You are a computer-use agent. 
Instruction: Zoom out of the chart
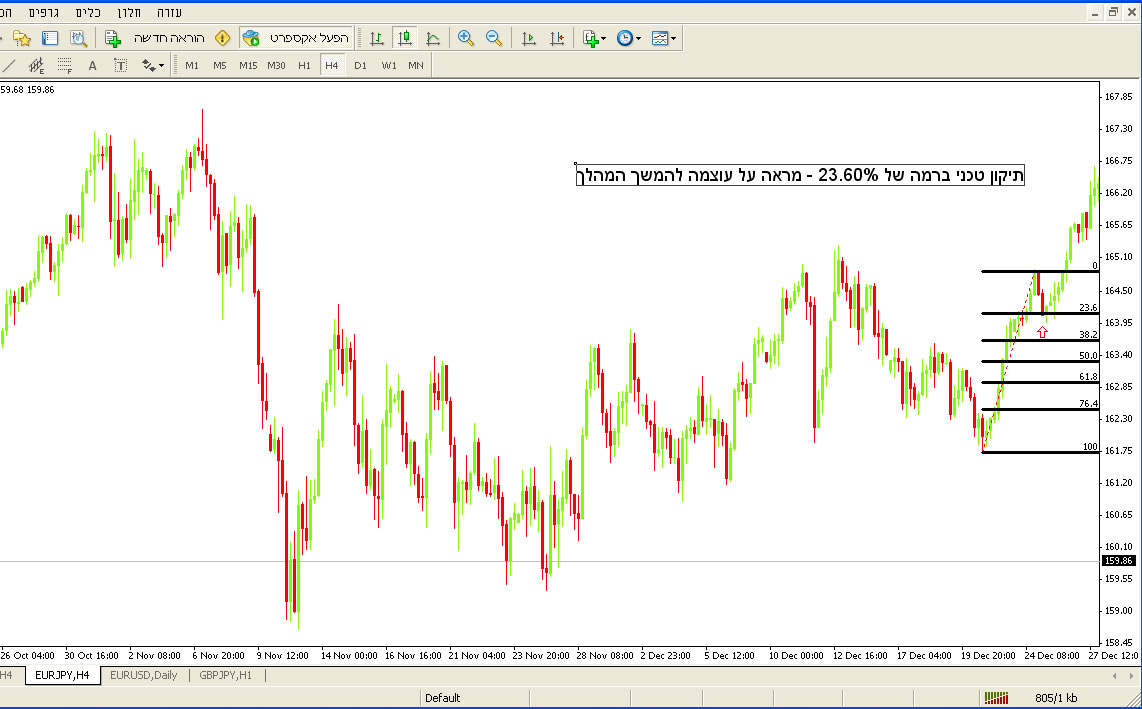coord(494,38)
